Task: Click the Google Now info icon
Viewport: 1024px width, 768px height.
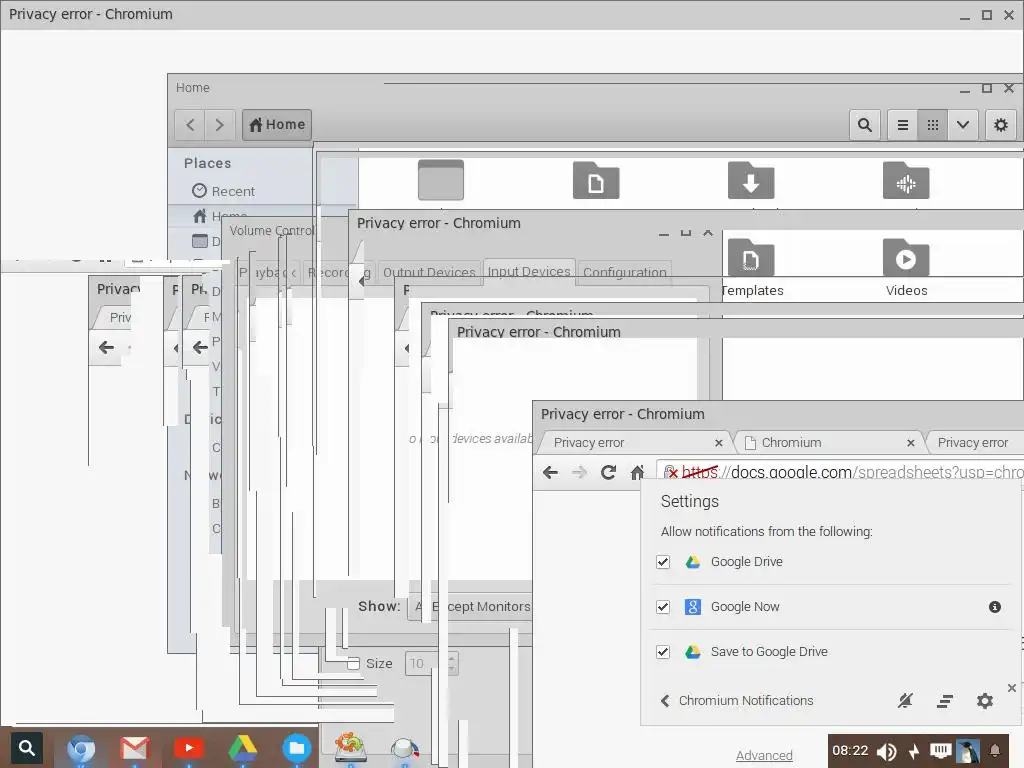Action: pos(995,607)
